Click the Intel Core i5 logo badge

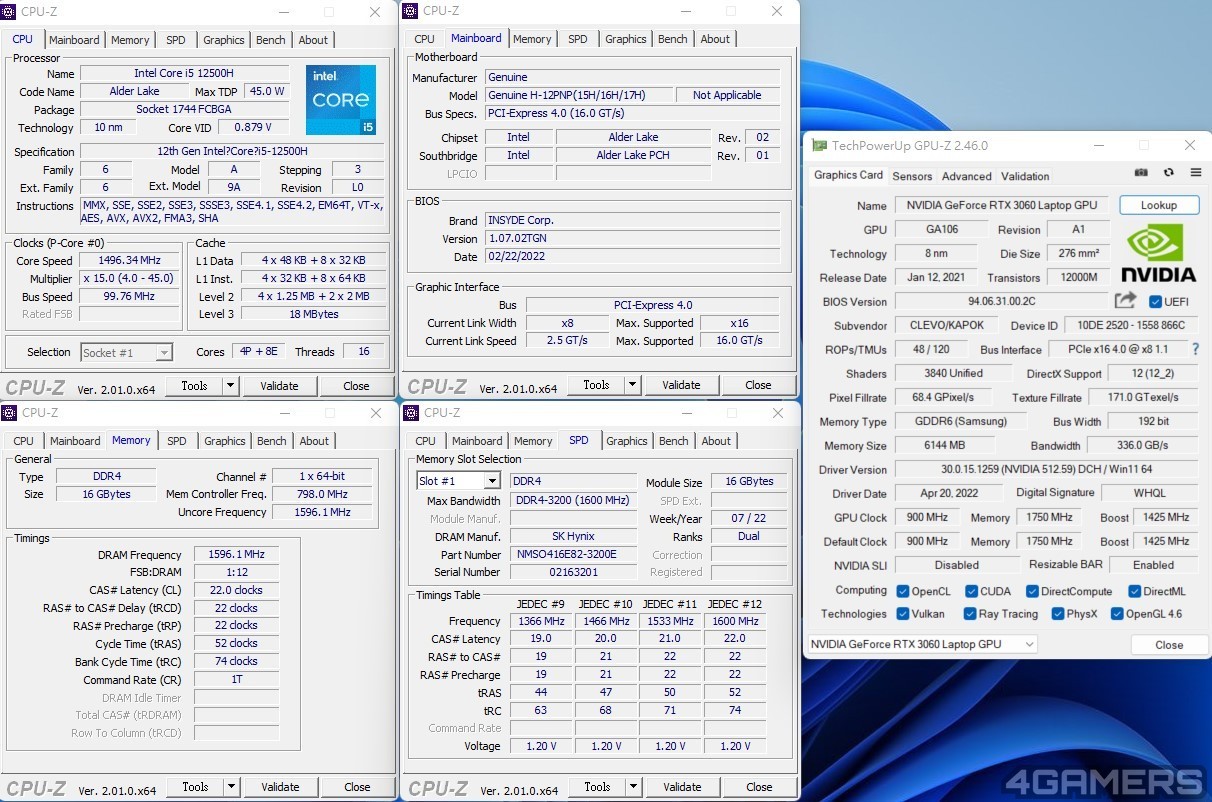point(341,100)
